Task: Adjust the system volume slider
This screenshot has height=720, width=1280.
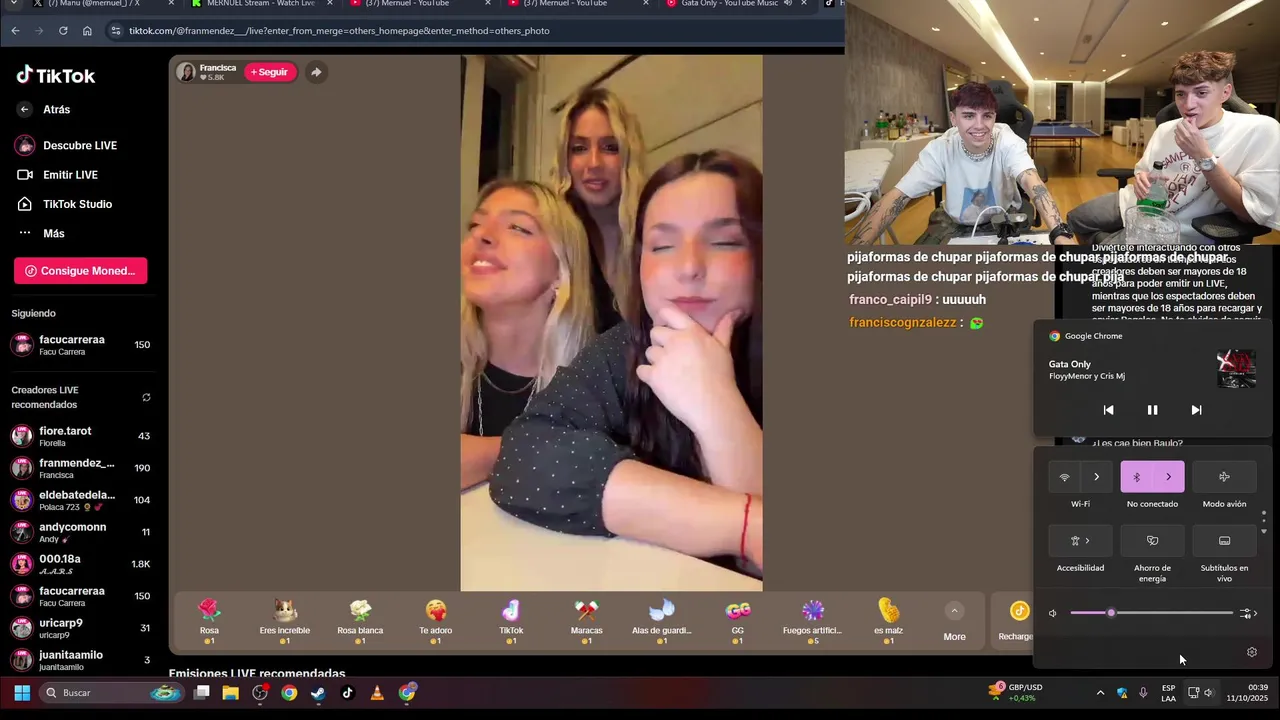Action: coord(1151,613)
